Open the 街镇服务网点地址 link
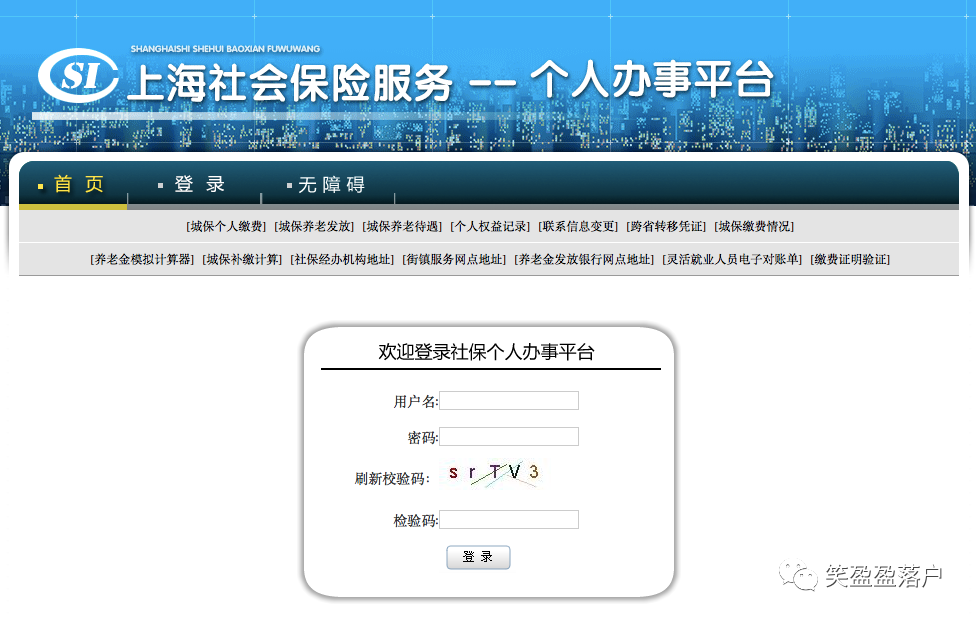976x619 pixels. pos(454,260)
